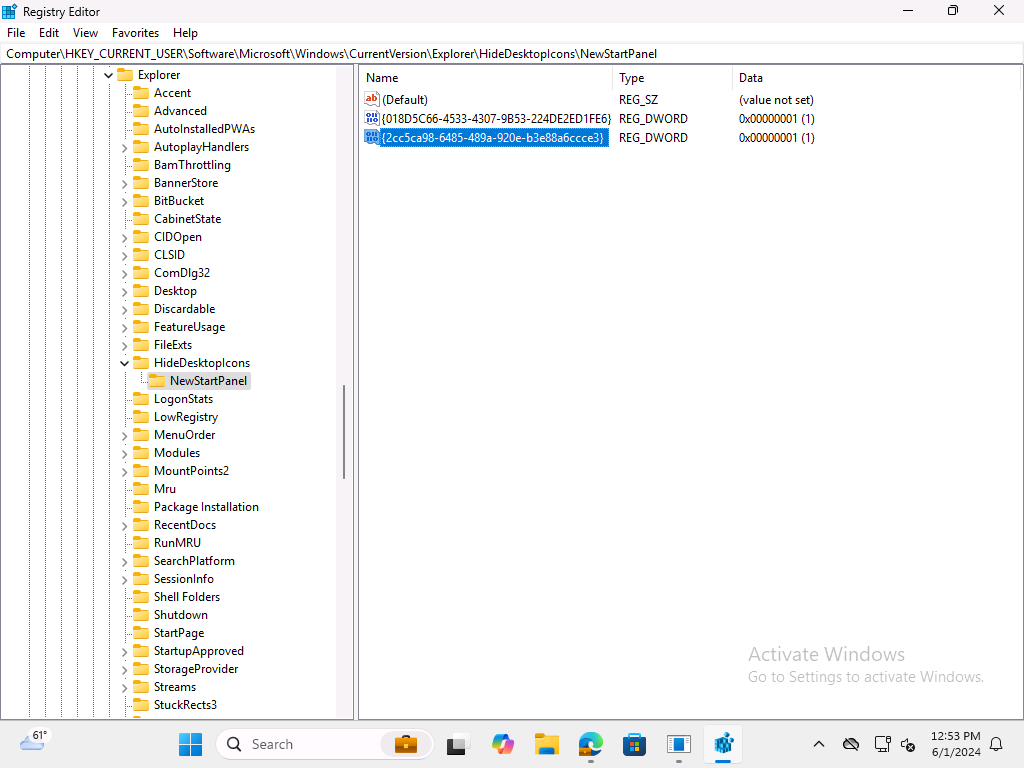
Task: Expand the CLSID registry key
Action: 124,254
